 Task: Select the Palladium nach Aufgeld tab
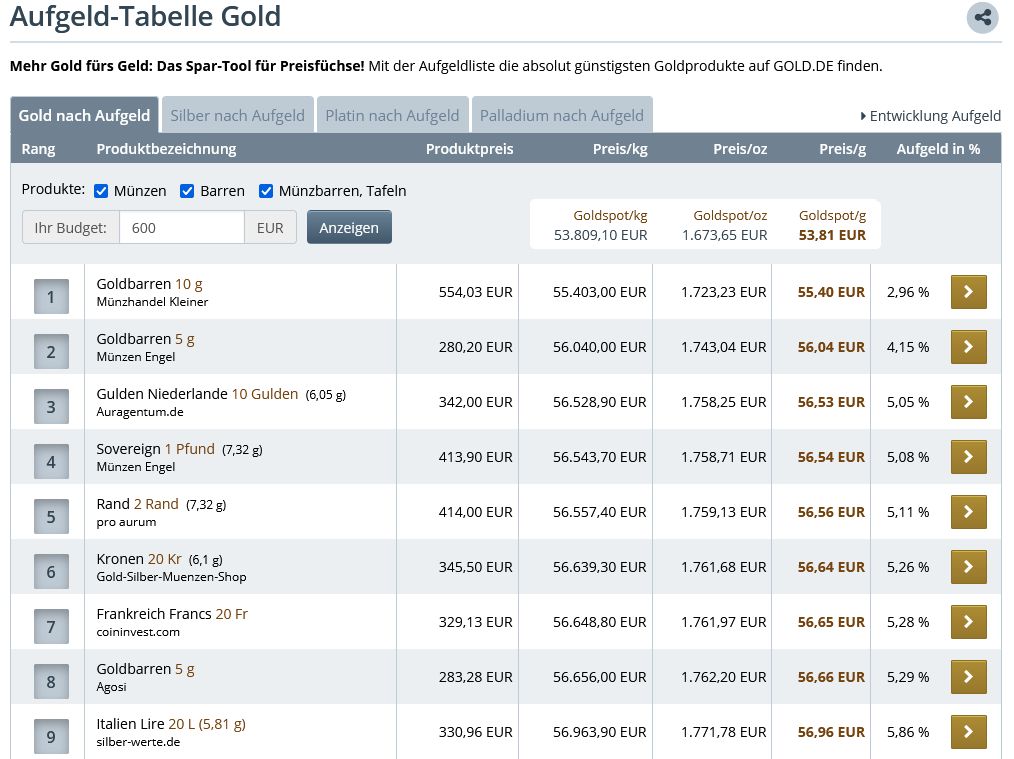pyautogui.click(x=561, y=115)
